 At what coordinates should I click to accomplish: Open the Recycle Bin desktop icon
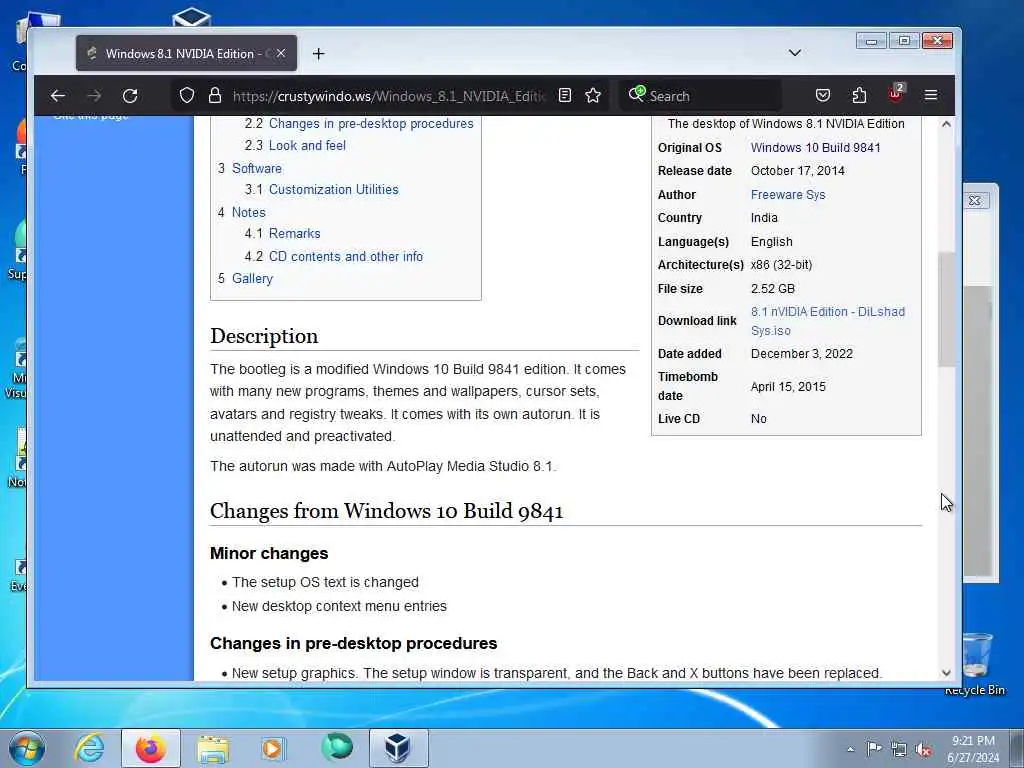pyautogui.click(x=976, y=664)
